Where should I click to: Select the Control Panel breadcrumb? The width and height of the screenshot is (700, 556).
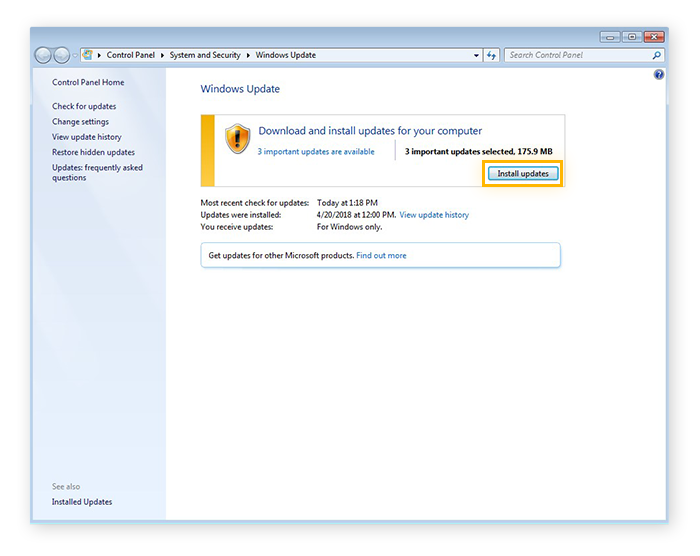130,56
